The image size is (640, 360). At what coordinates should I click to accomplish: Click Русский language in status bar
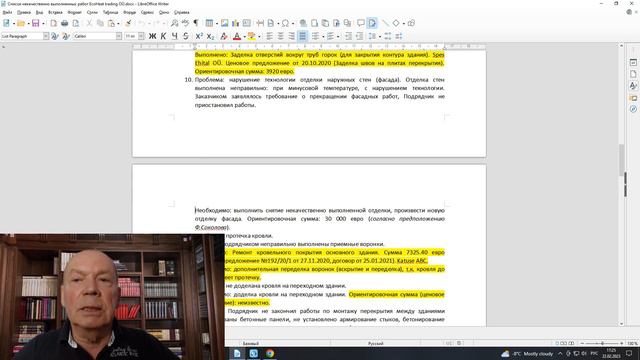tap(376, 343)
